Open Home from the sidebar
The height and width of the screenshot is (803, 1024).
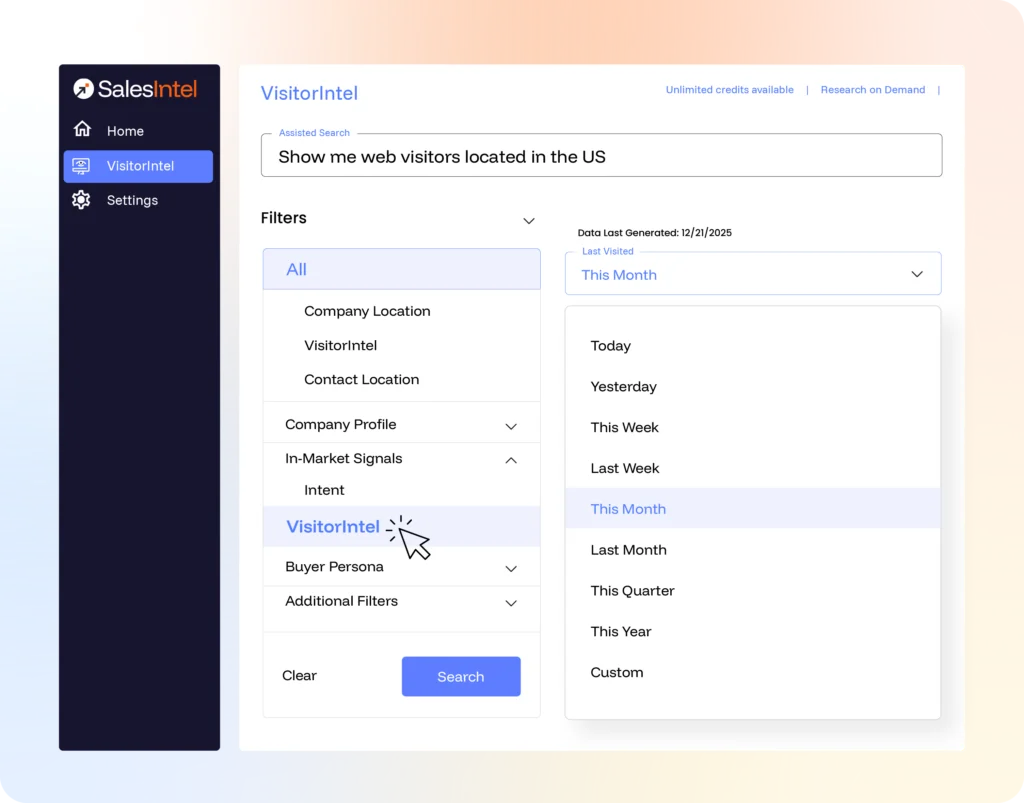coord(125,131)
